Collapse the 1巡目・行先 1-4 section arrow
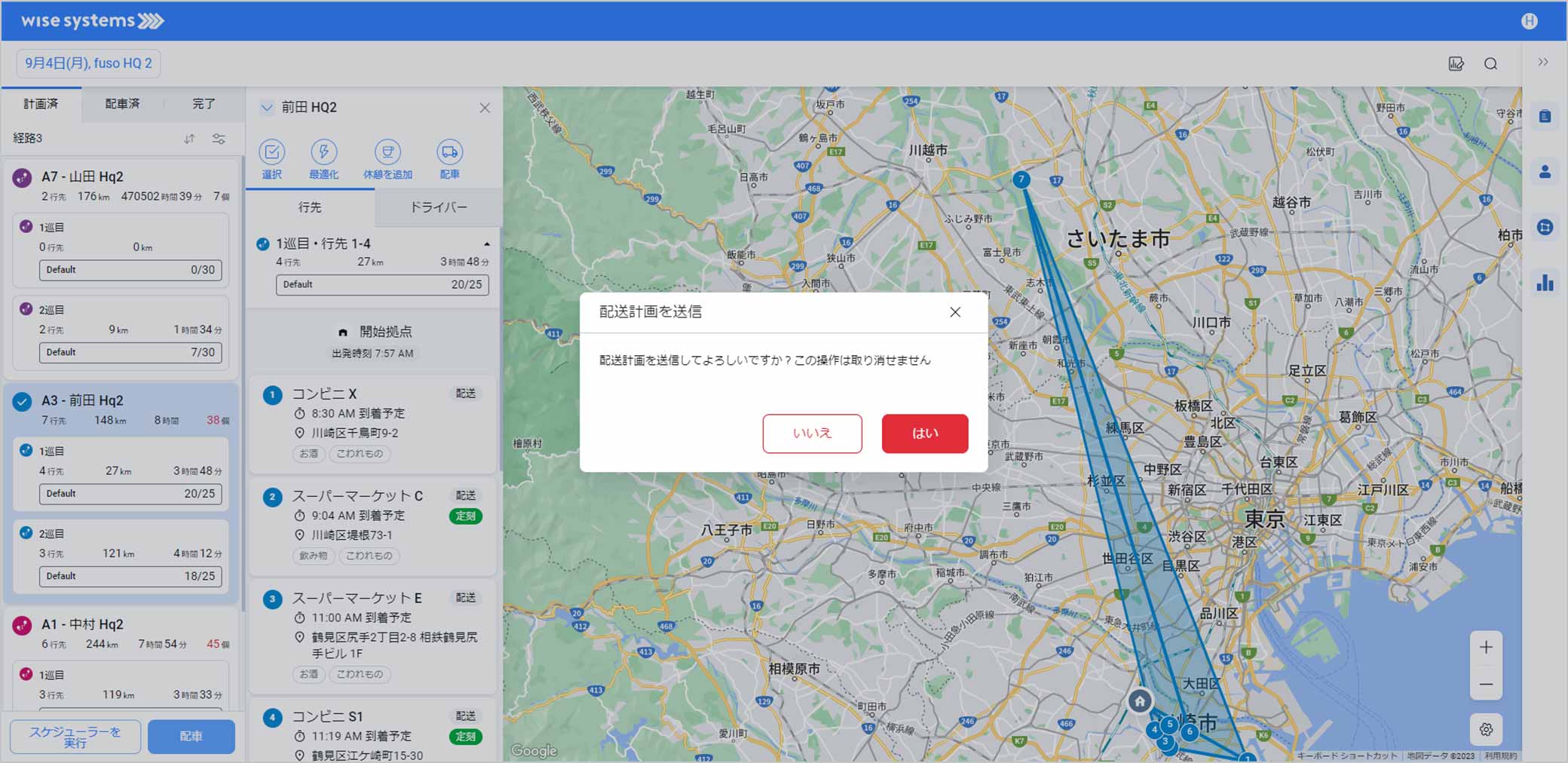Image resolution: width=1568 pixels, height=763 pixels. tap(487, 244)
